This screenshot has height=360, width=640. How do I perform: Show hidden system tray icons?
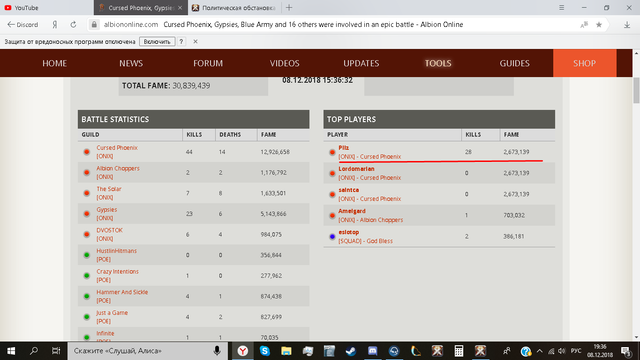coord(540,351)
